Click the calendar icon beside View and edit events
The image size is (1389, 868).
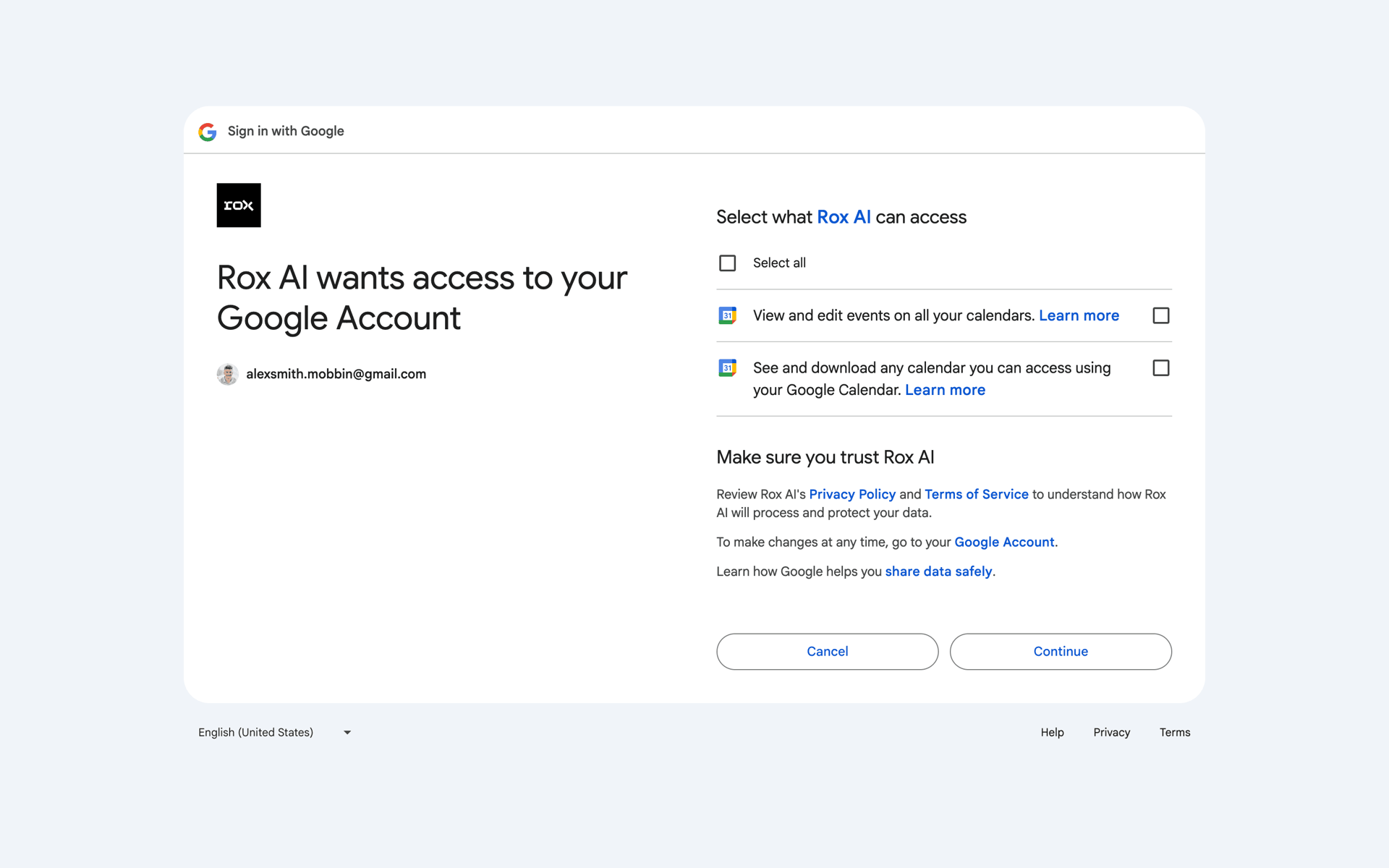pyautogui.click(x=727, y=315)
